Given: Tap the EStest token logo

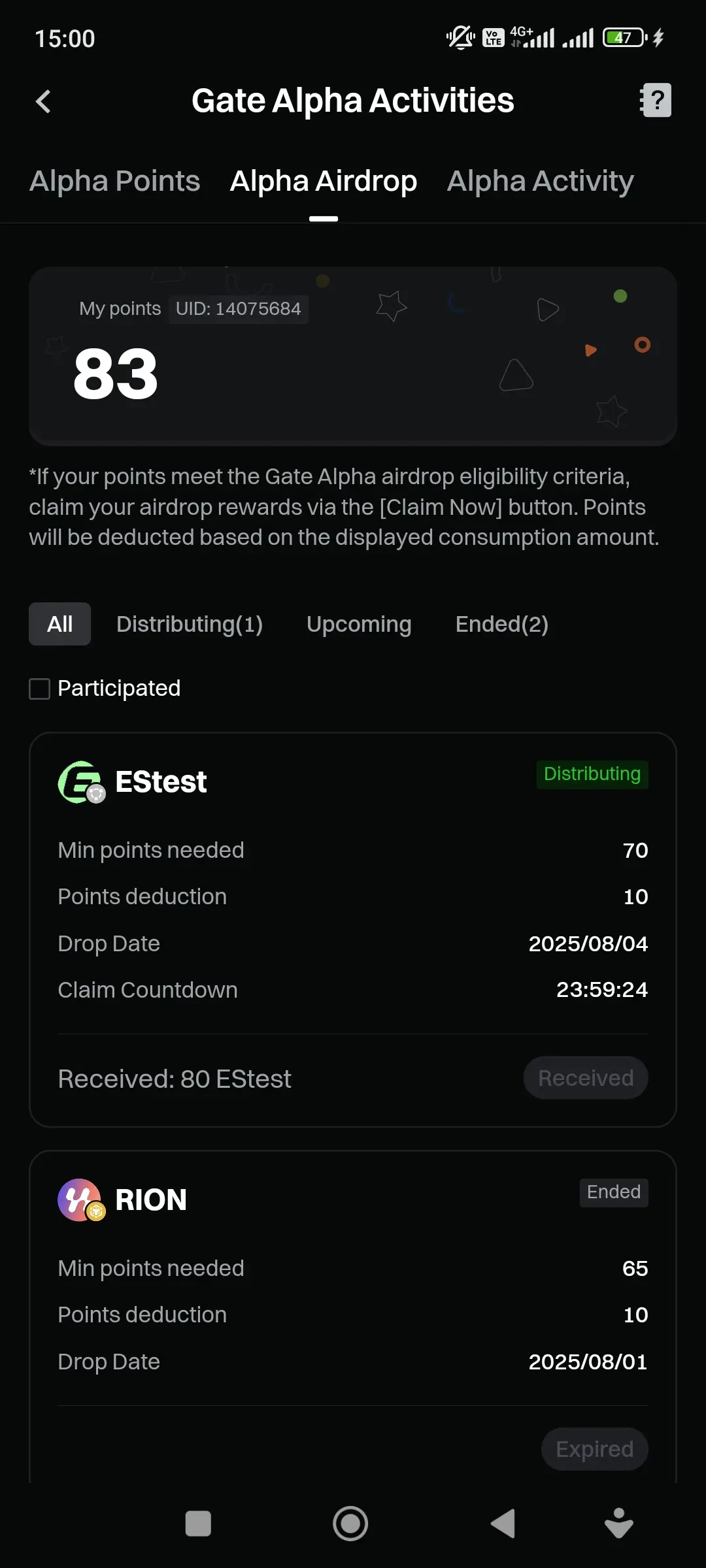Looking at the screenshot, I should click(81, 782).
